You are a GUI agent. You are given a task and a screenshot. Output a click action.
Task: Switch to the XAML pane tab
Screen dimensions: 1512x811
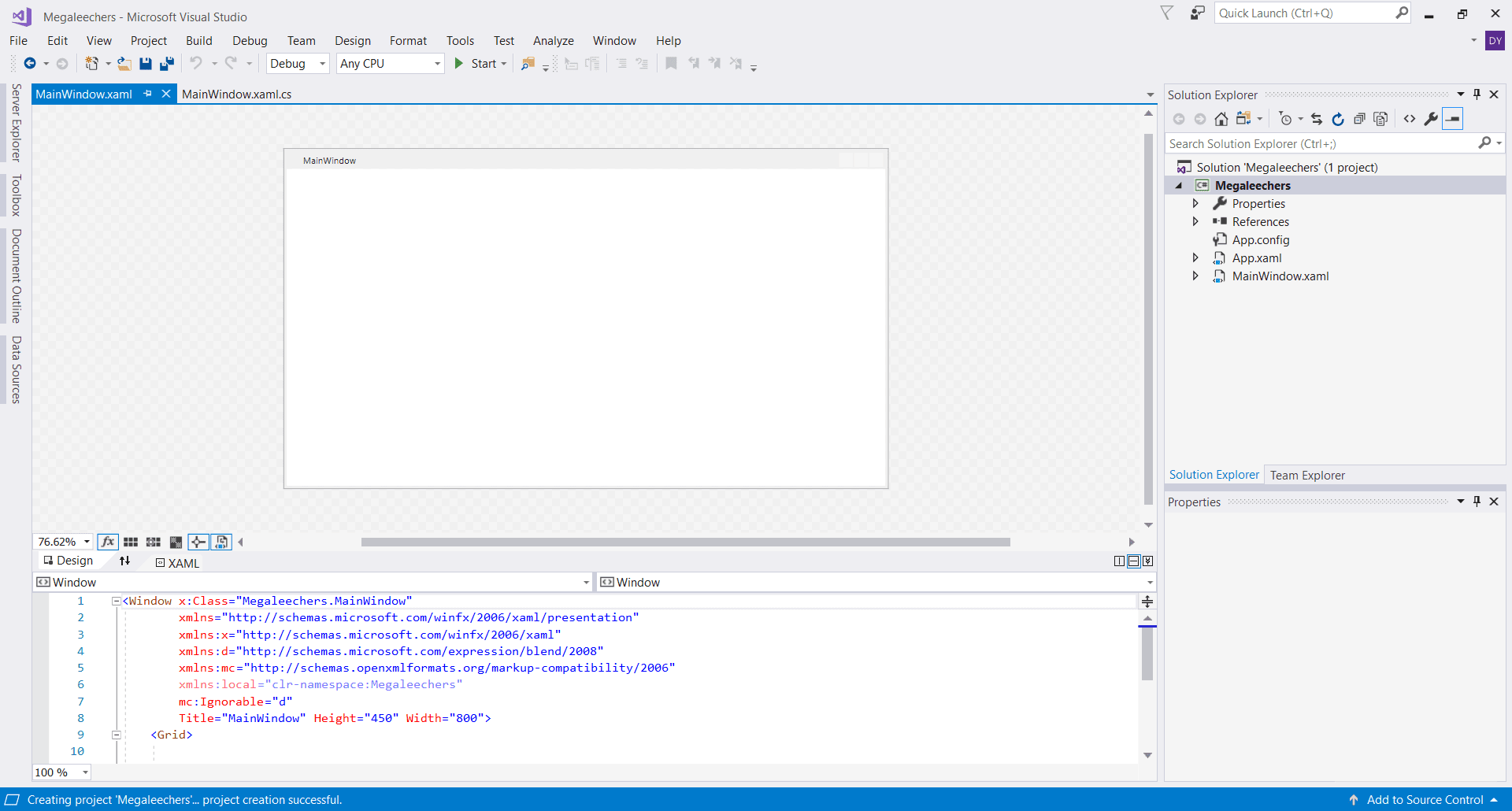pyautogui.click(x=178, y=563)
